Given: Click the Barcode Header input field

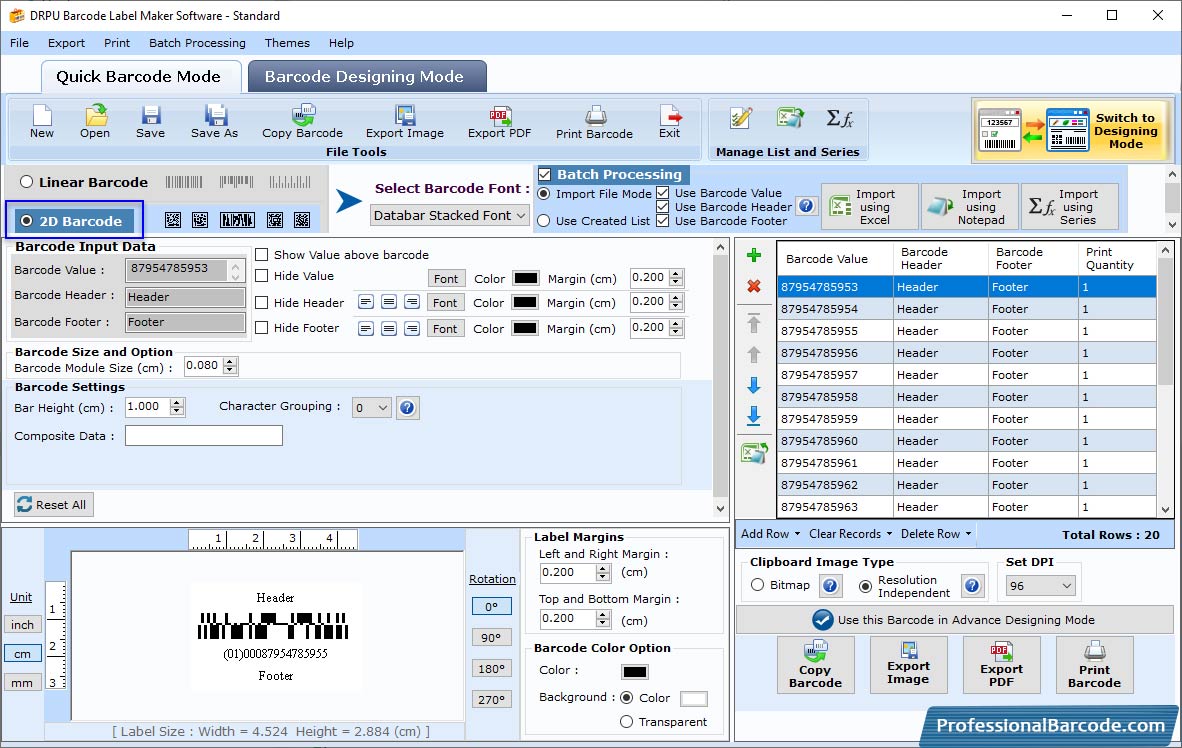Looking at the screenshot, I should click(185, 297).
